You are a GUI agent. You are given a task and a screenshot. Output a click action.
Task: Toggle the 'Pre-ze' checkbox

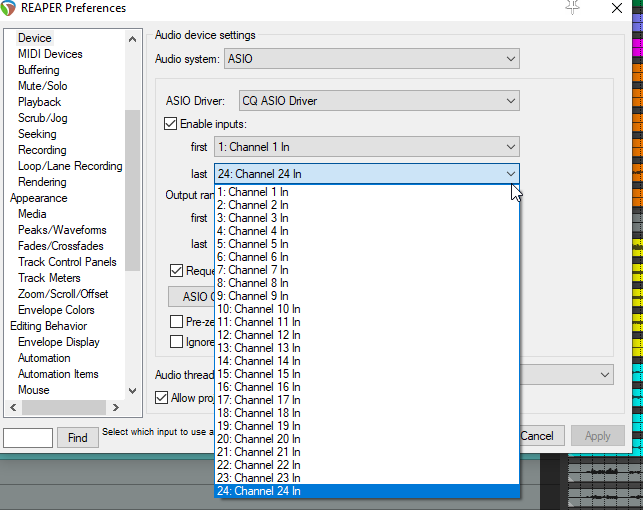pos(176,321)
